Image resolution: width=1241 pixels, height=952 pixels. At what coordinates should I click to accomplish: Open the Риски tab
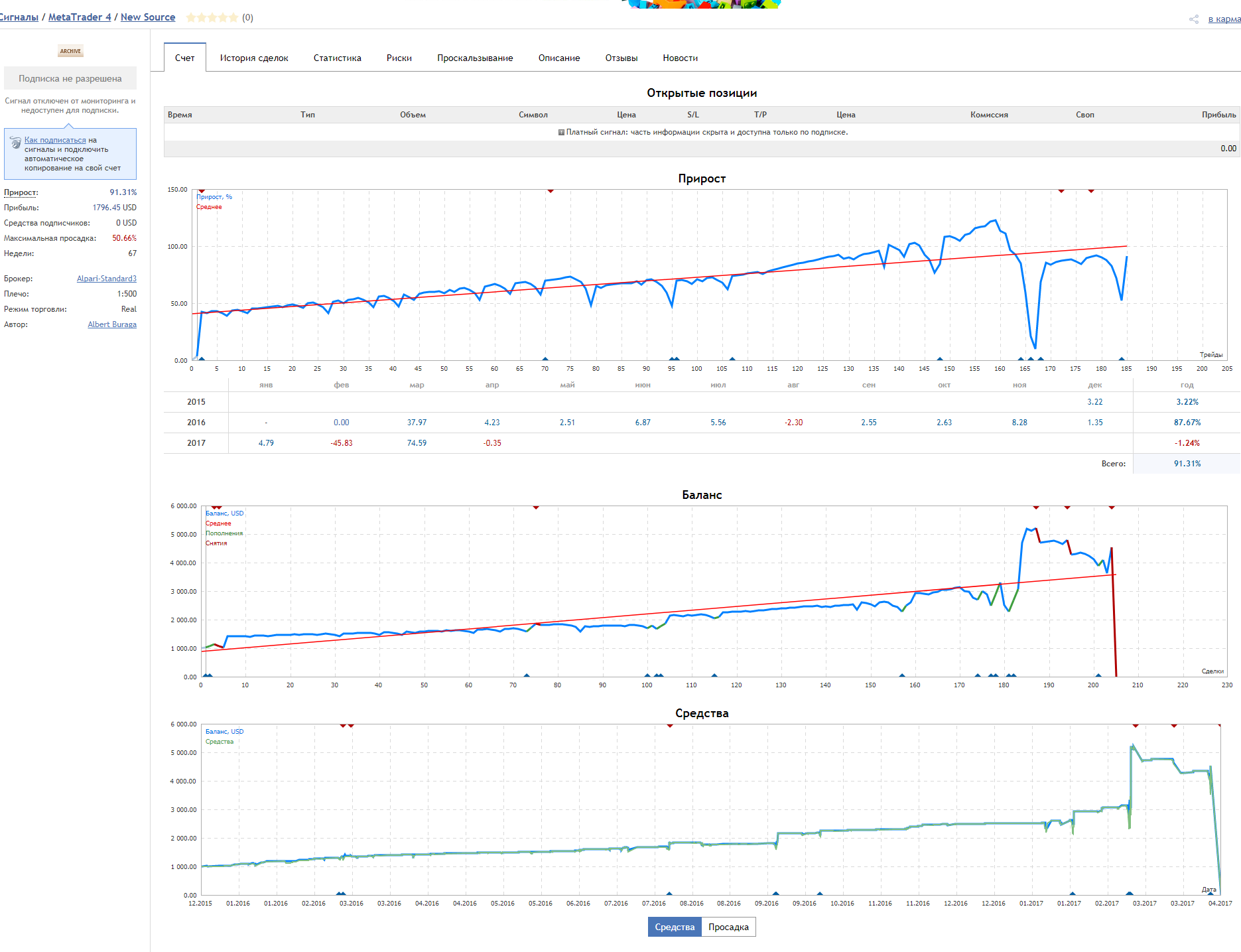(399, 58)
